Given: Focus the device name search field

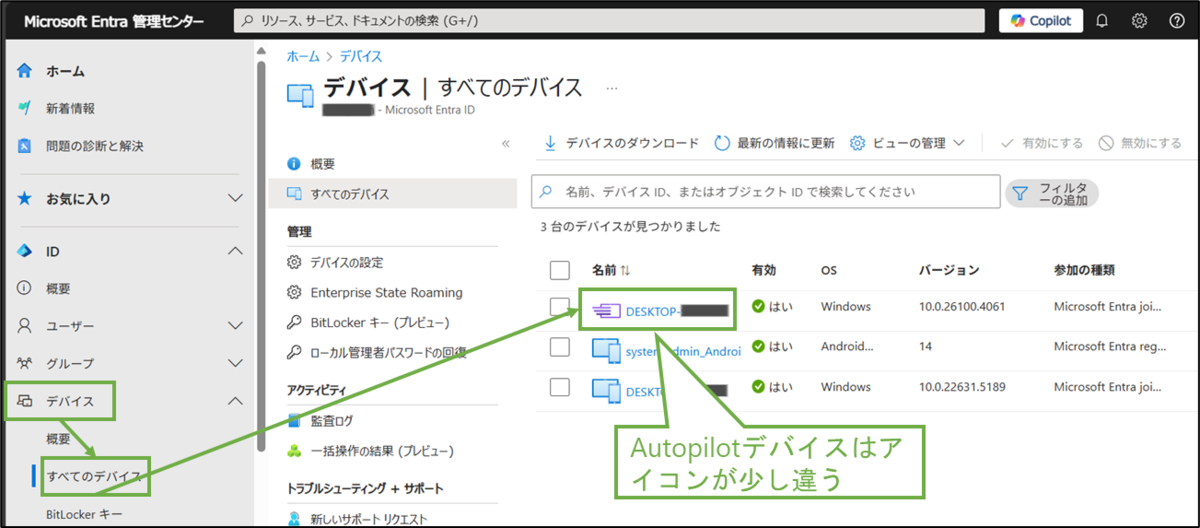Looking at the screenshot, I should 765,191.
